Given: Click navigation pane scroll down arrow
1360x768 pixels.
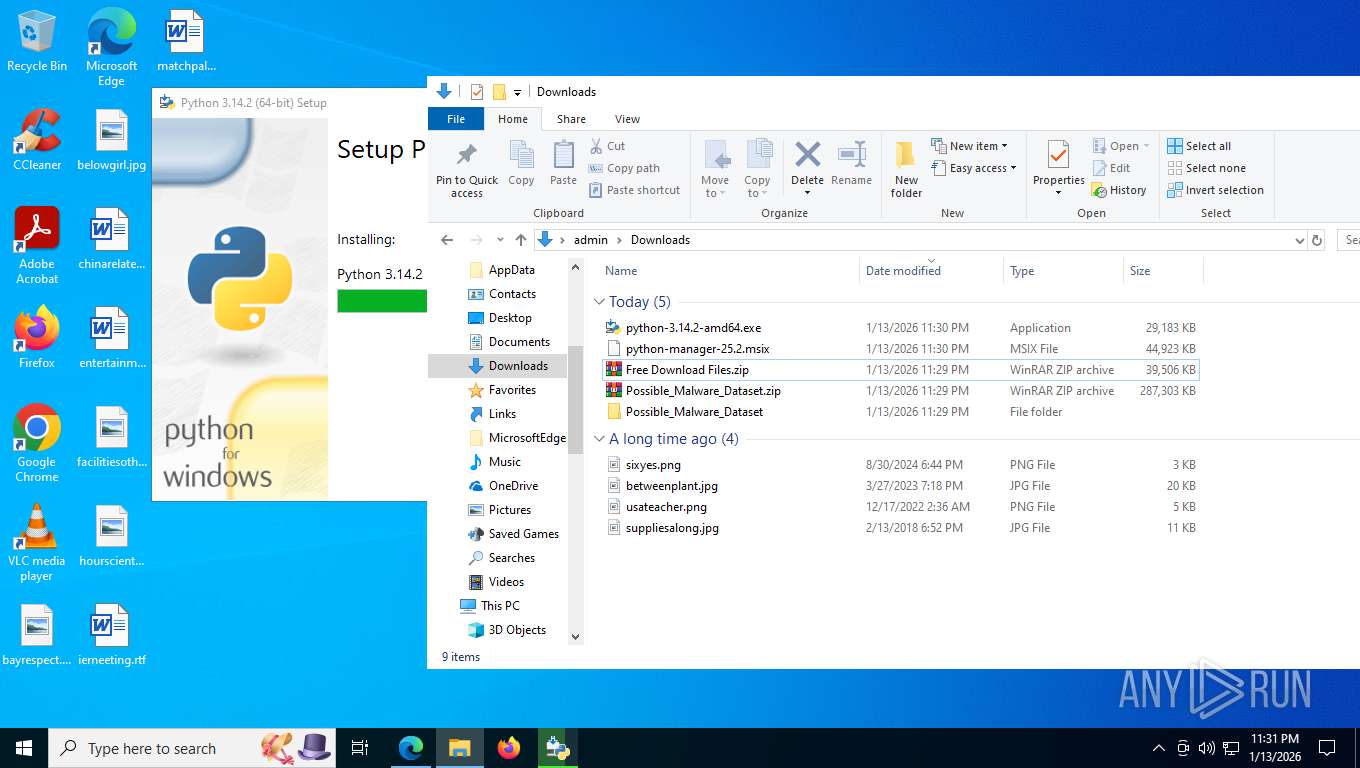Looking at the screenshot, I should click(575, 636).
